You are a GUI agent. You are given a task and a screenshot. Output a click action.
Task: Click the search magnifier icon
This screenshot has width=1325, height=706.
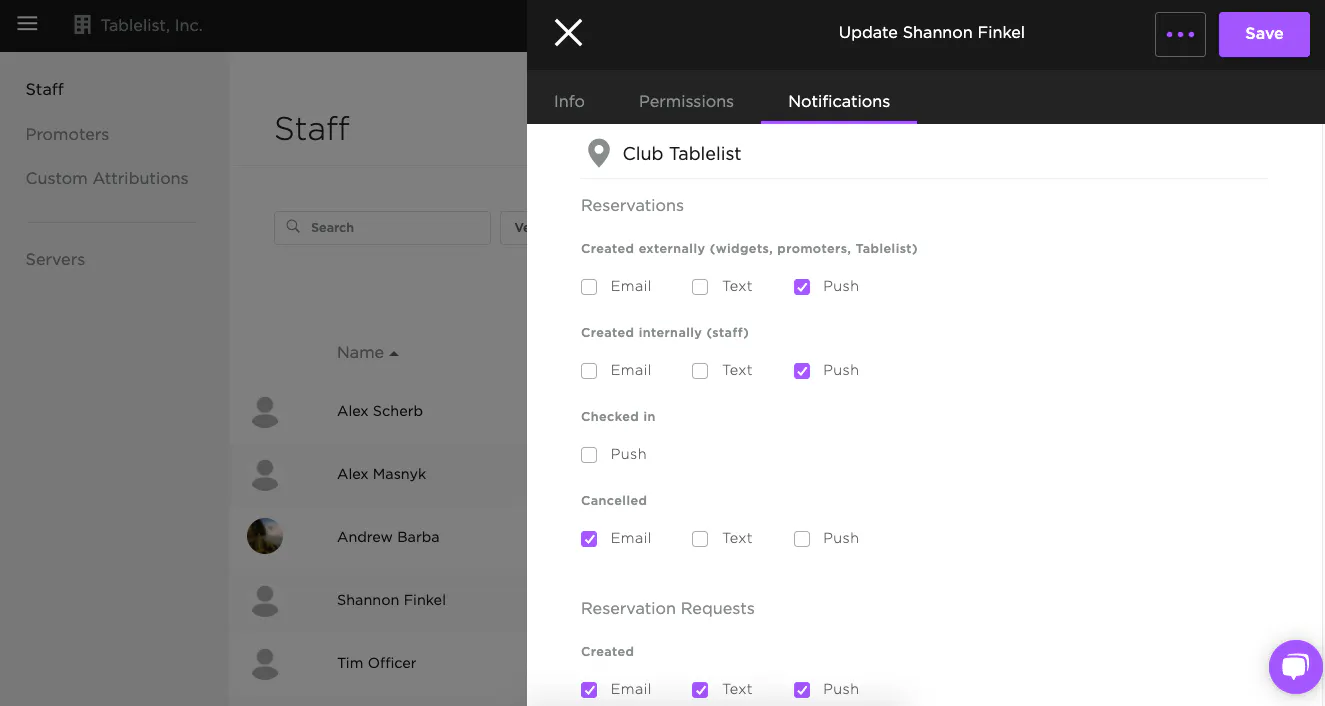point(293,227)
